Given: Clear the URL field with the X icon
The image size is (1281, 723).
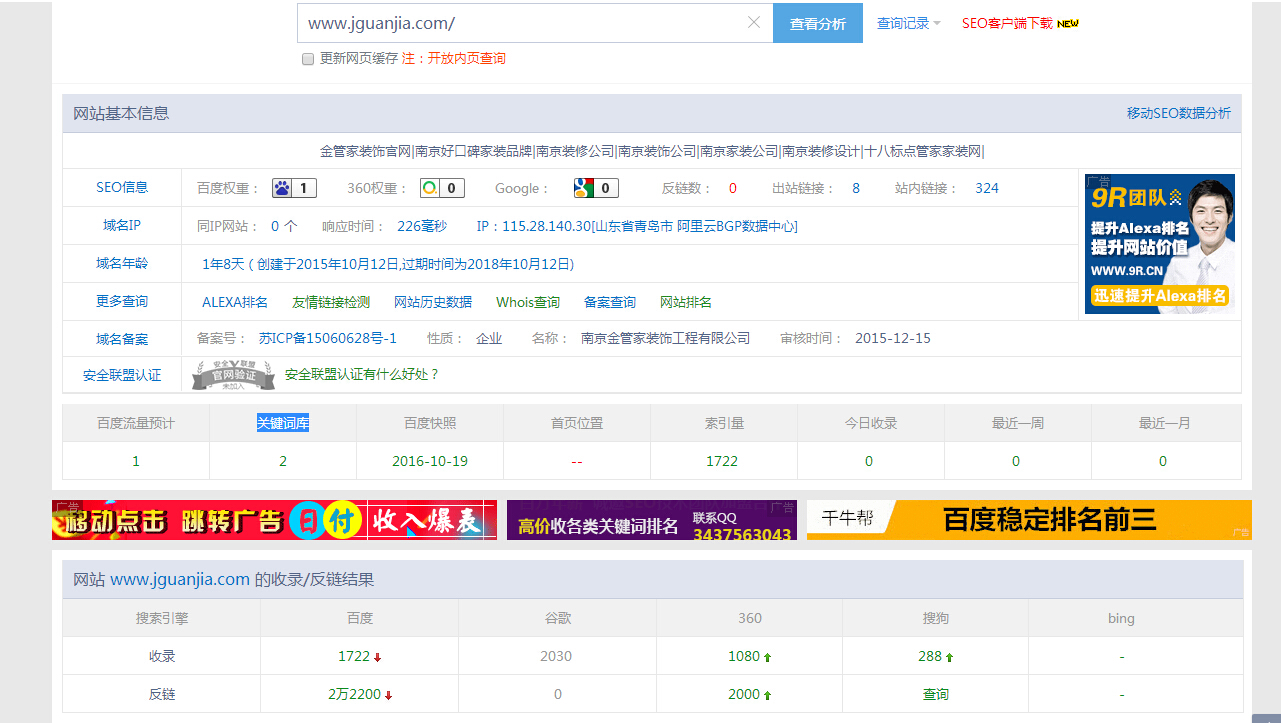Looking at the screenshot, I should (754, 23).
